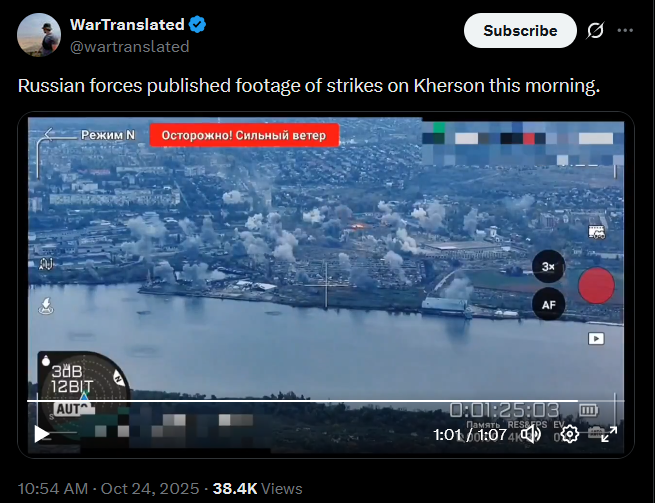This screenshot has width=655, height=503.
Task: Open the 10:54 AM Oct 24, 2025 timestamp
Action: pyautogui.click(x=108, y=488)
